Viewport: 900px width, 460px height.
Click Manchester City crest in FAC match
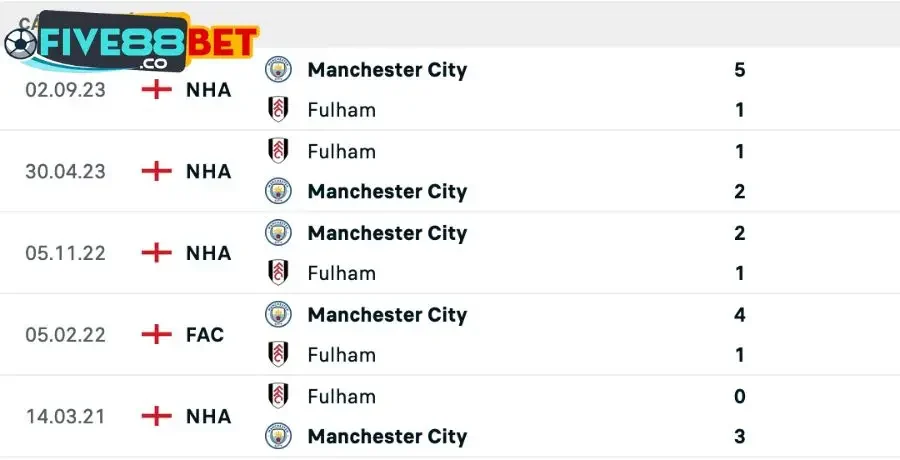278,315
